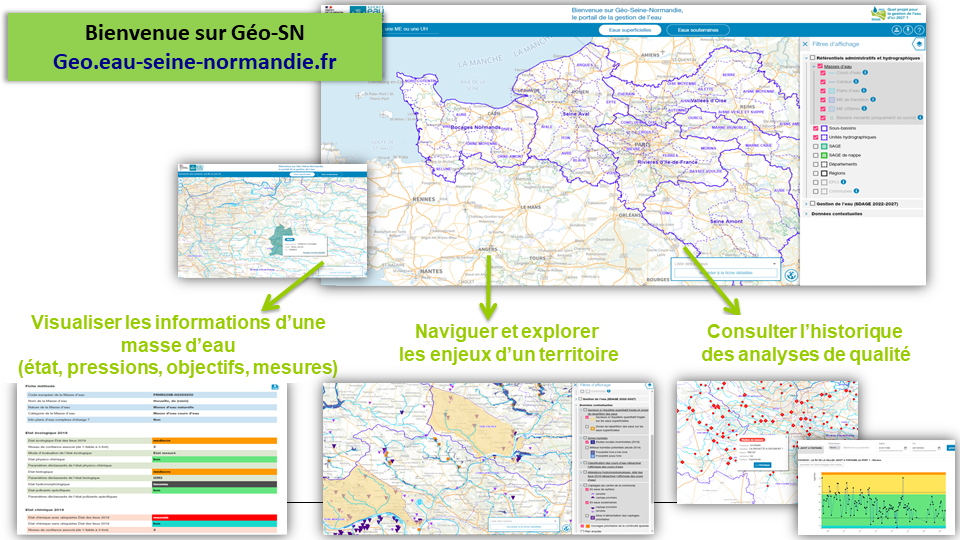Click the Seine Aval label on map
The height and width of the screenshot is (540, 960).
576,114
